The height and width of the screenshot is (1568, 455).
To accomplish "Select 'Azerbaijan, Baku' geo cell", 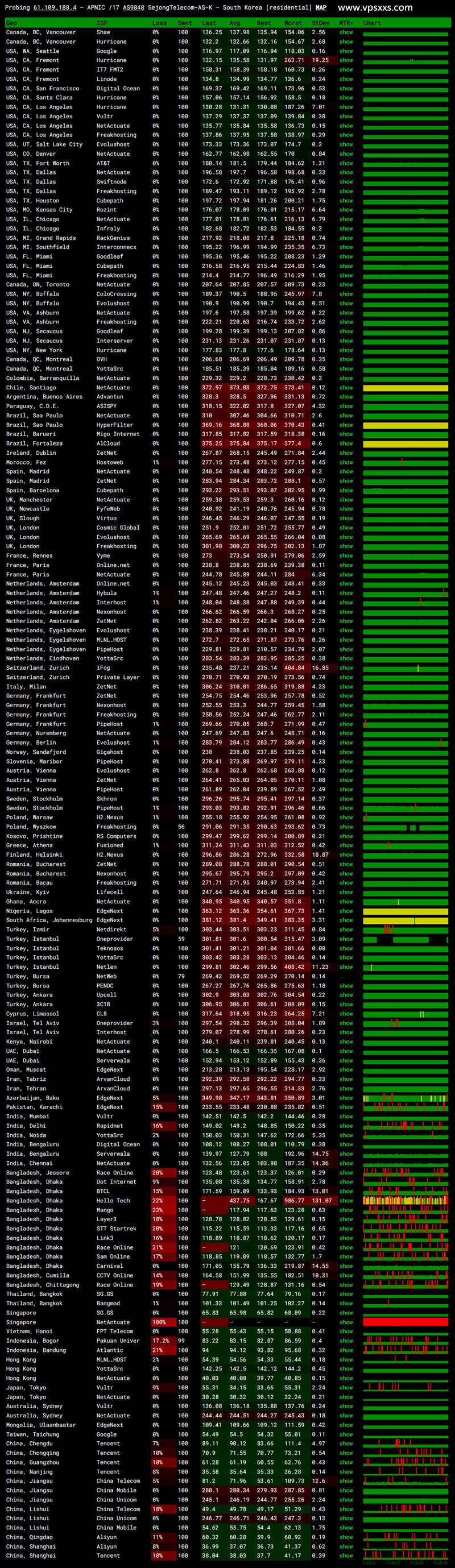I will 33,1097.
